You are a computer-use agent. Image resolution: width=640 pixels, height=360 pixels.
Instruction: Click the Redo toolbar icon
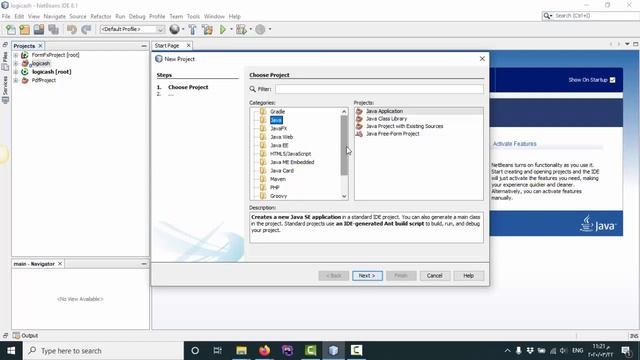click(x=86, y=29)
